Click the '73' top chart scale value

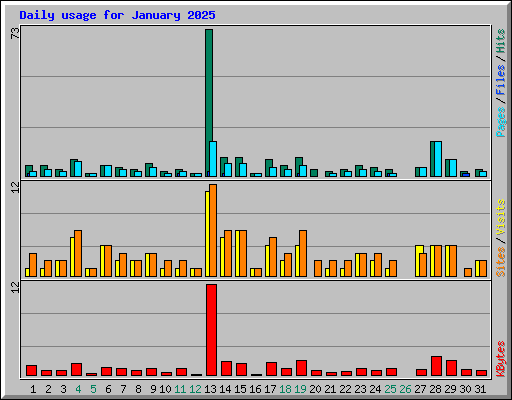tap(15, 33)
